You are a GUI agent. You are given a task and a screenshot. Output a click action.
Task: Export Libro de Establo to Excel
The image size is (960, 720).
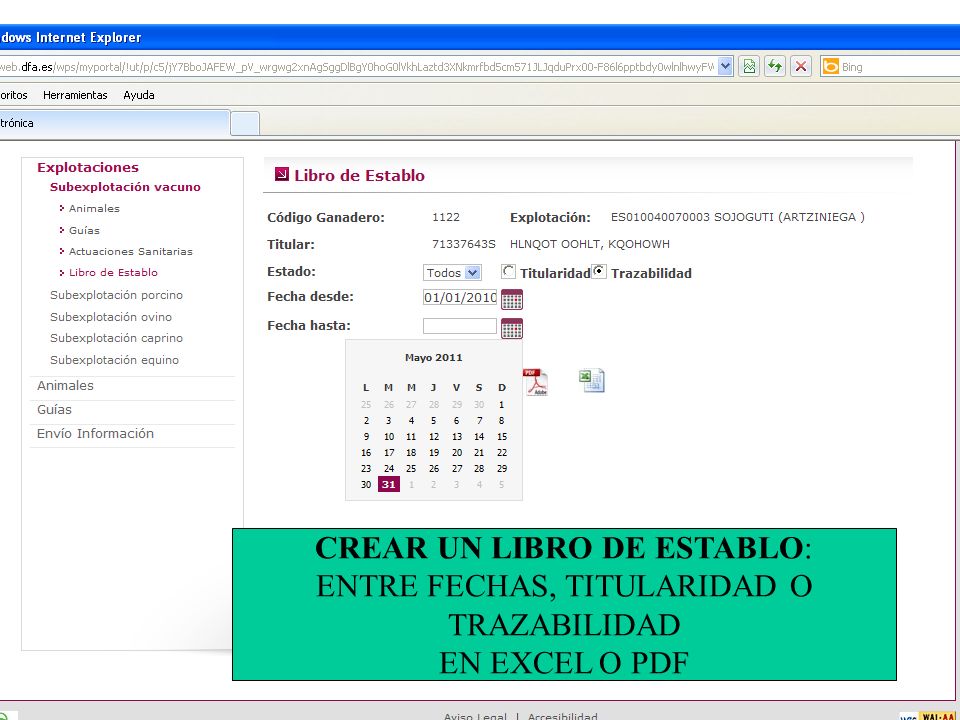point(592,381)
